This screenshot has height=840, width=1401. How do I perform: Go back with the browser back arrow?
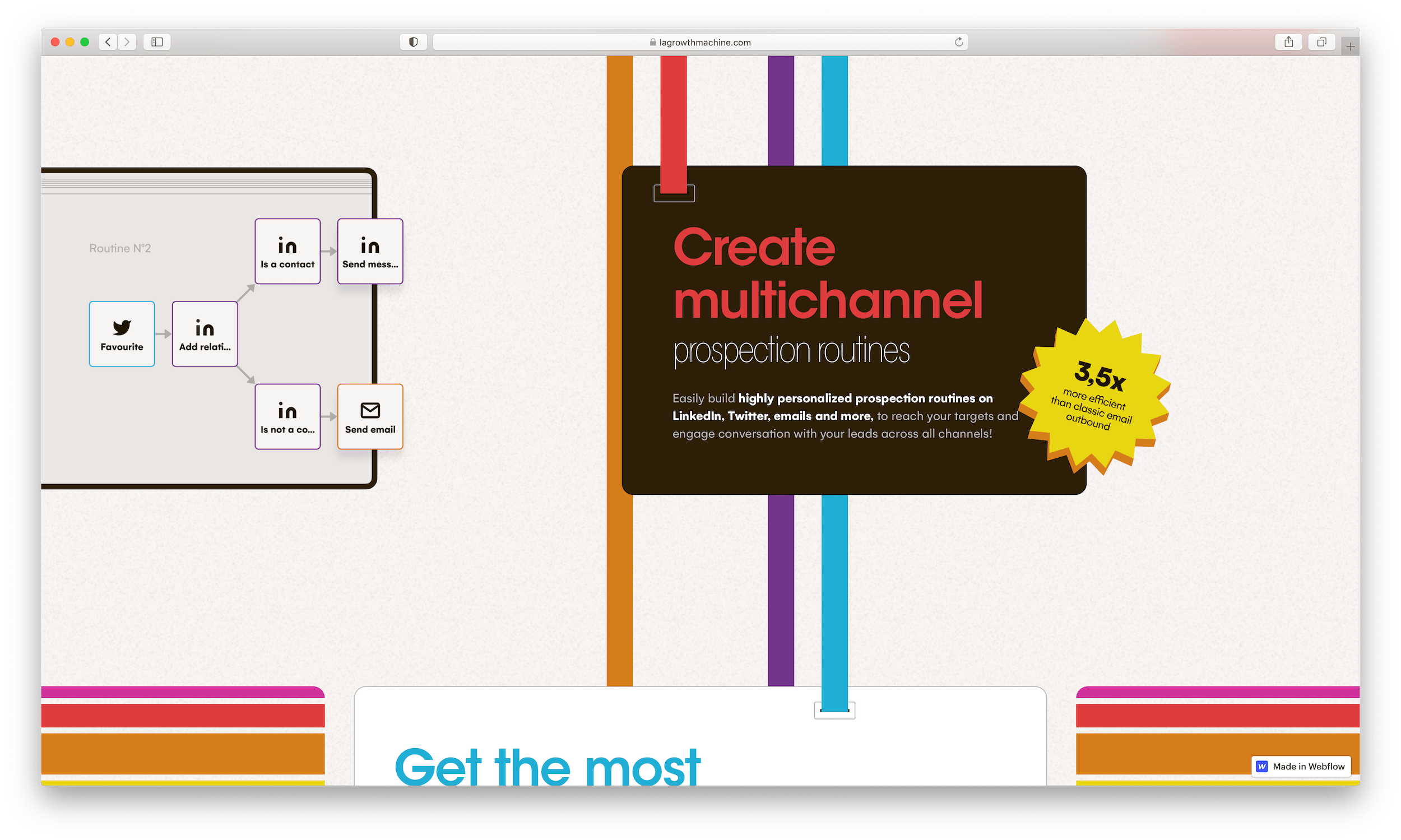[x=108, y=42]
